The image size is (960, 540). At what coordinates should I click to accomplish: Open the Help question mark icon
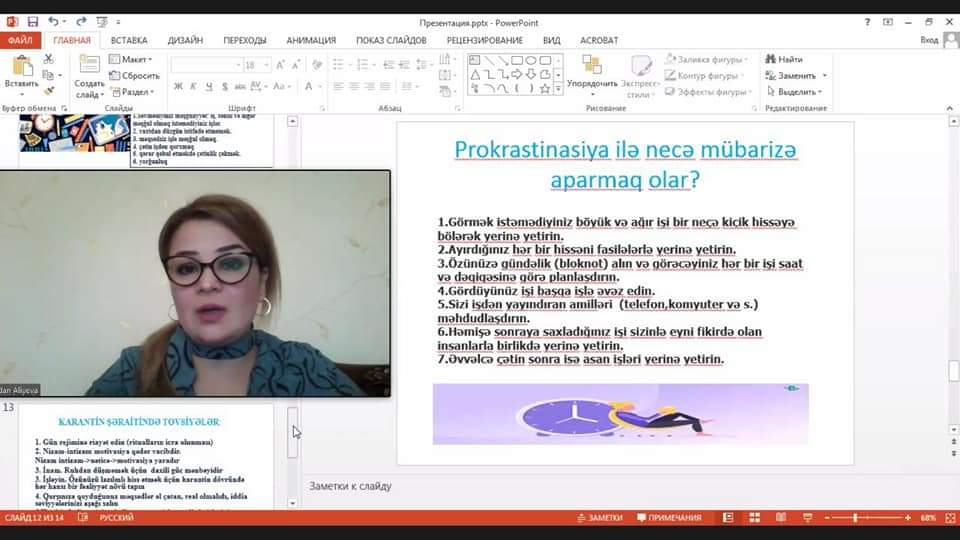coord(867,22)
